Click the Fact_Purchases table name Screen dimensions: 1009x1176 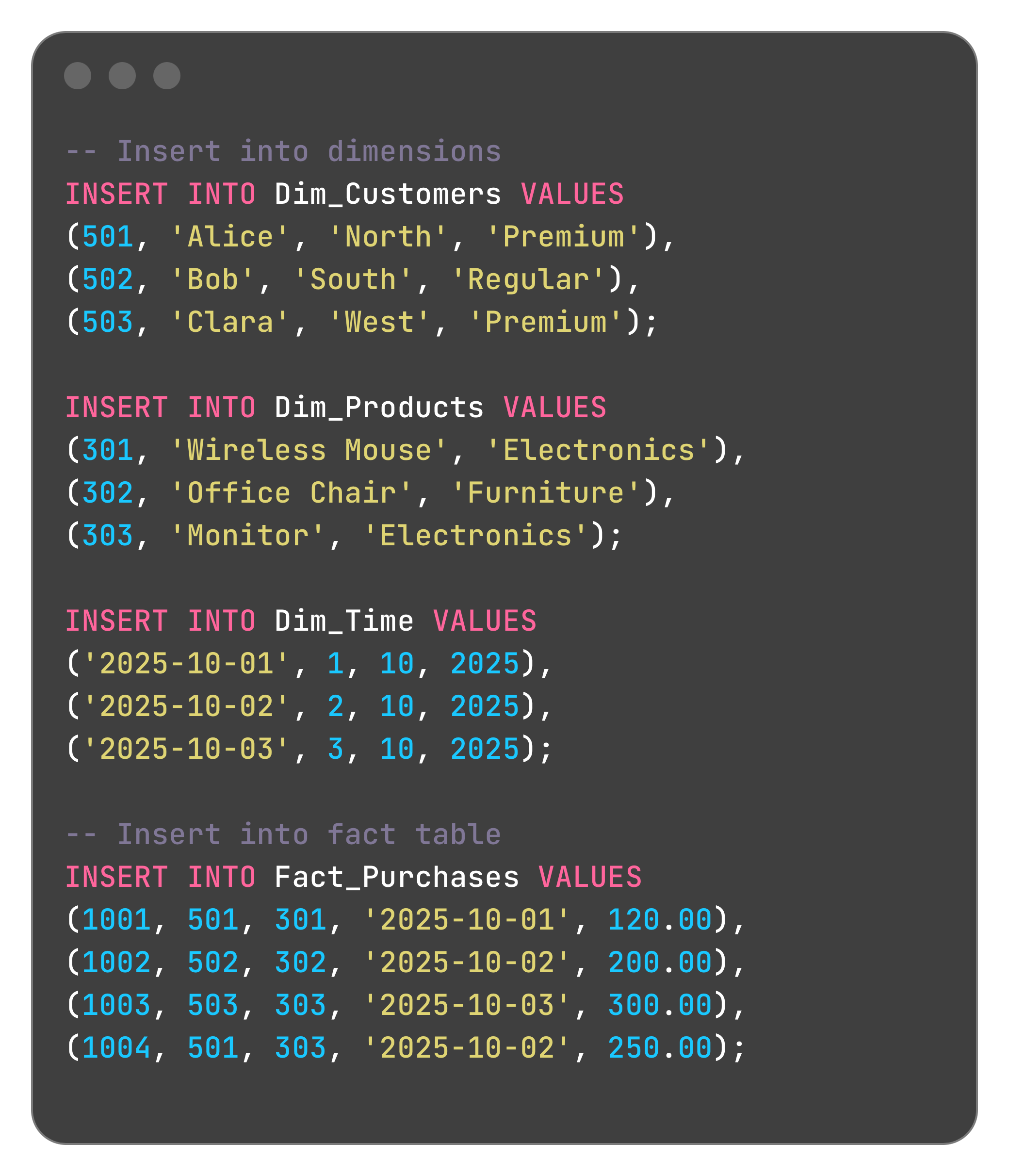tap(396, 877)
